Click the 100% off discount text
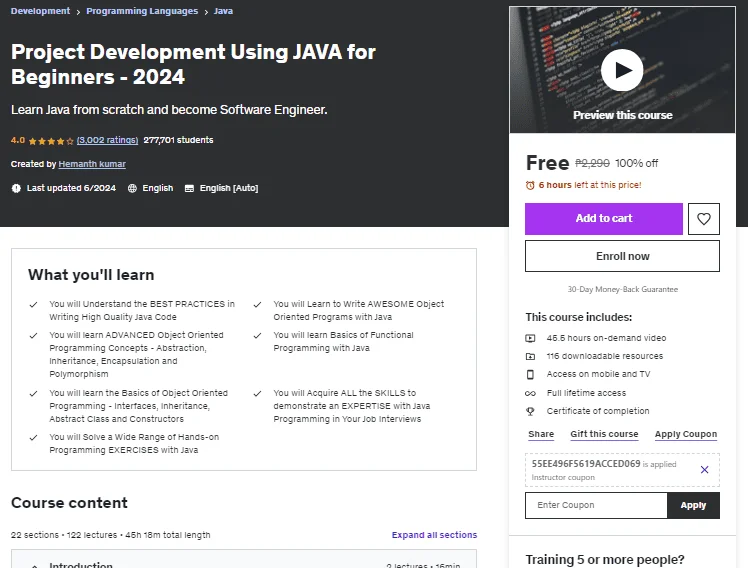 tap(636, 164)
